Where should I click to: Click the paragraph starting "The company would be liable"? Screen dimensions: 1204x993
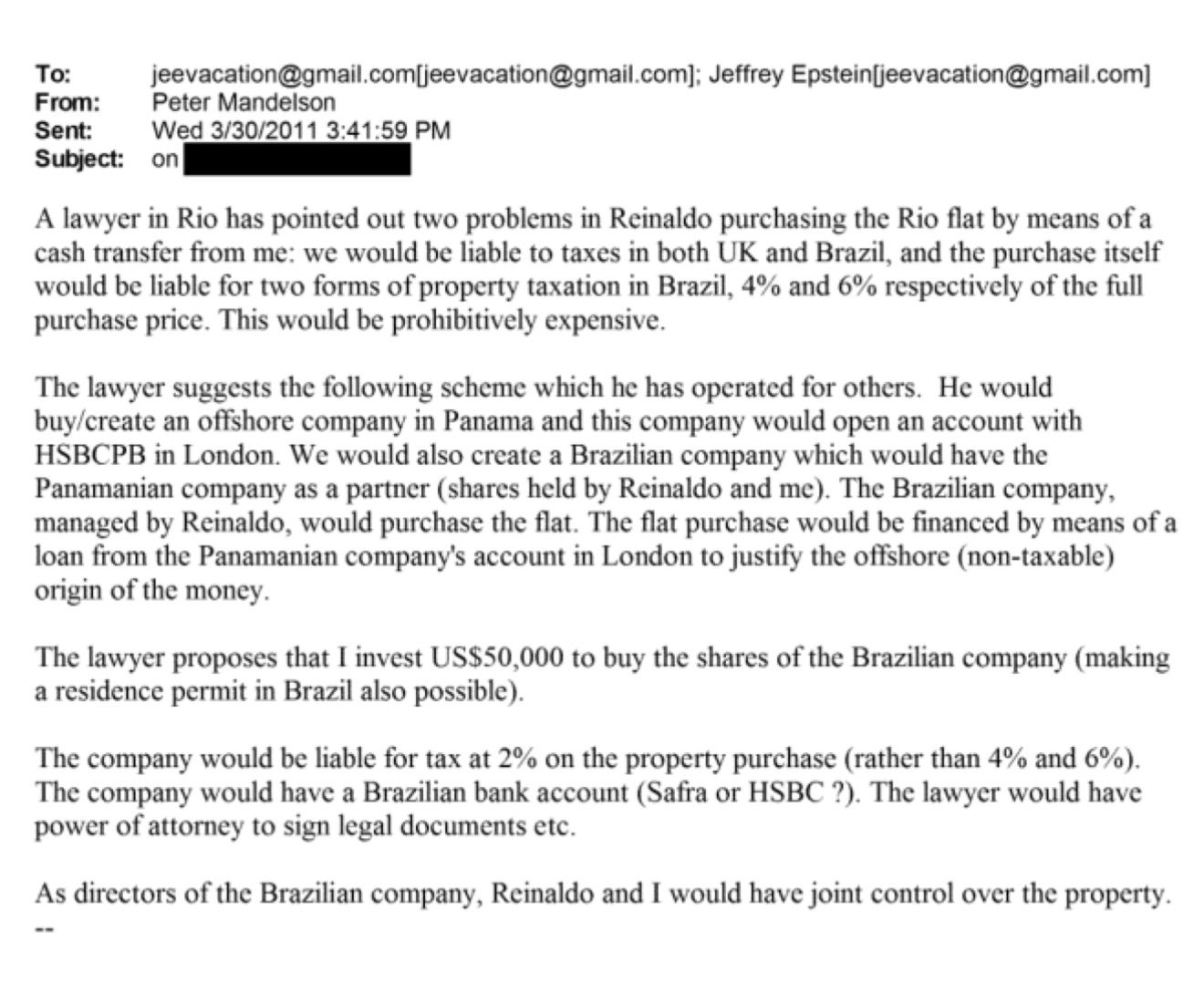[x=588, y=791]
